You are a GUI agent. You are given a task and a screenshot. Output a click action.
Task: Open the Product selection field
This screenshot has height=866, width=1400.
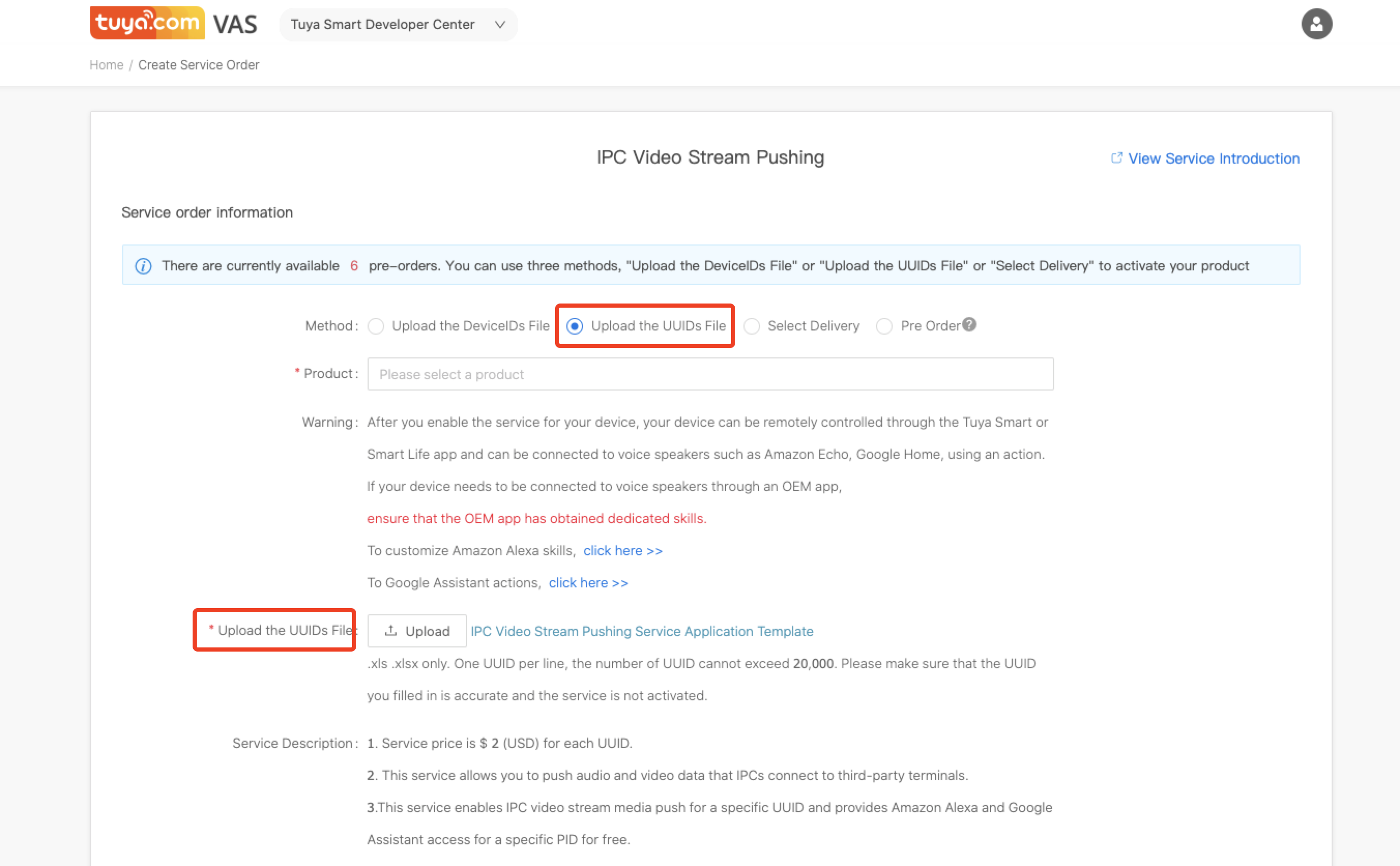[x=710, y=374]
